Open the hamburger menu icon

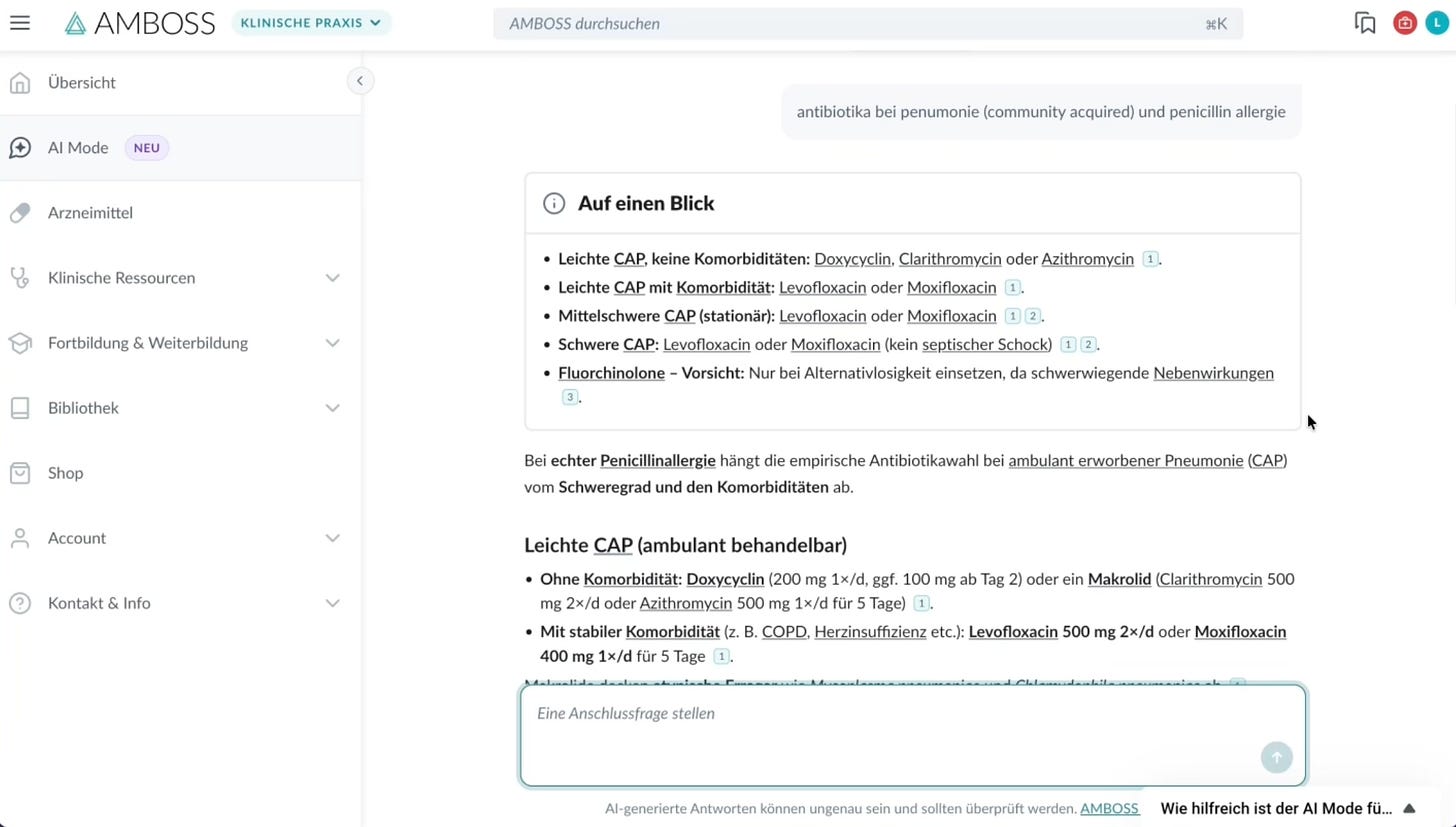point(20,23)
